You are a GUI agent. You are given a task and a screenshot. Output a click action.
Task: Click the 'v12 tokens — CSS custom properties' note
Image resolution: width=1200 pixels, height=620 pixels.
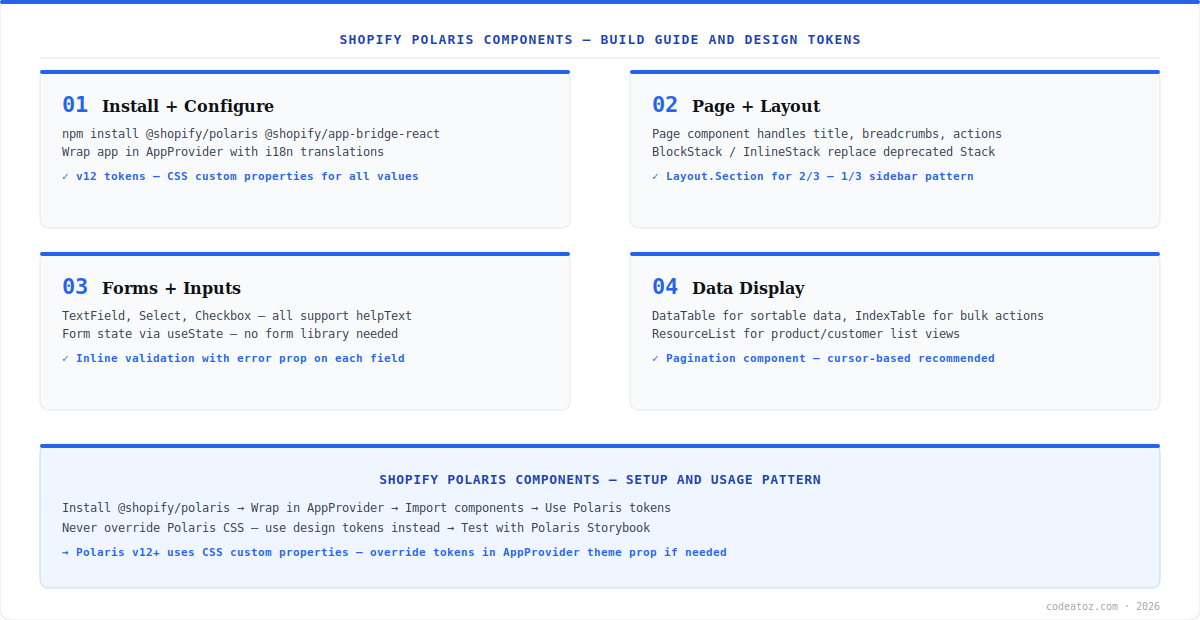pos(240,176)
